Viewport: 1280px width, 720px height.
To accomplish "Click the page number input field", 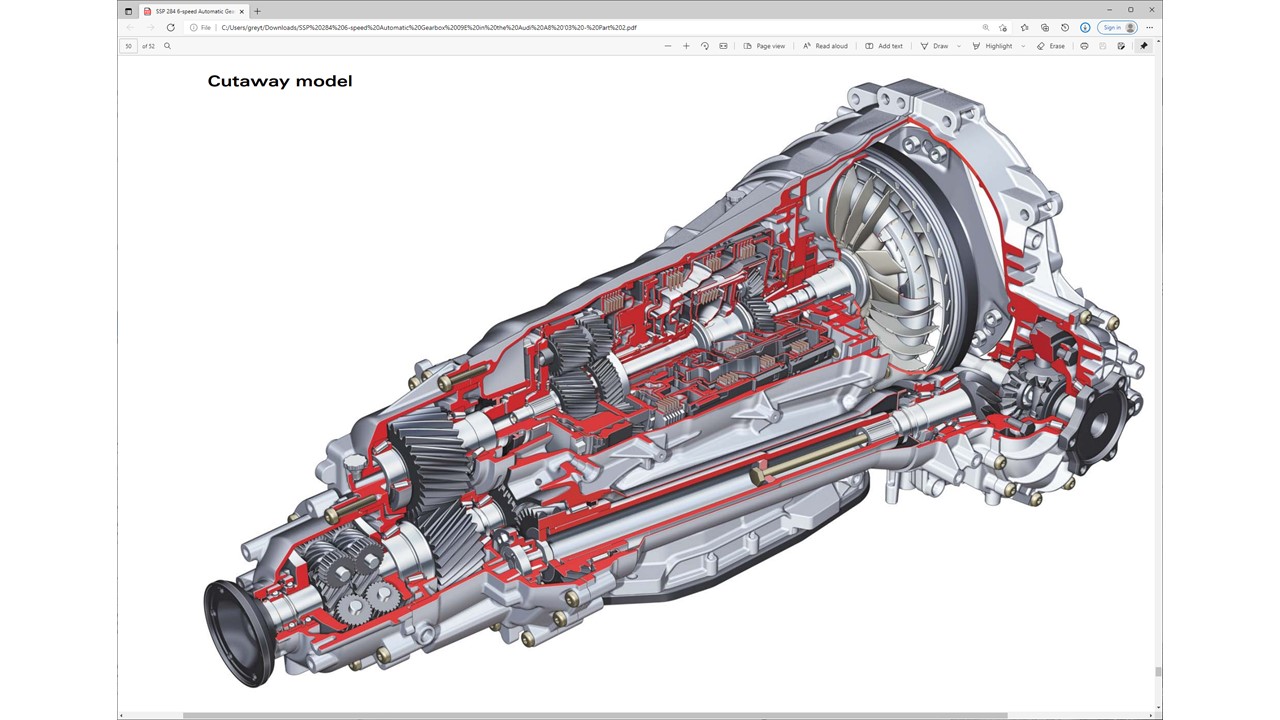I will pos(129,46).
